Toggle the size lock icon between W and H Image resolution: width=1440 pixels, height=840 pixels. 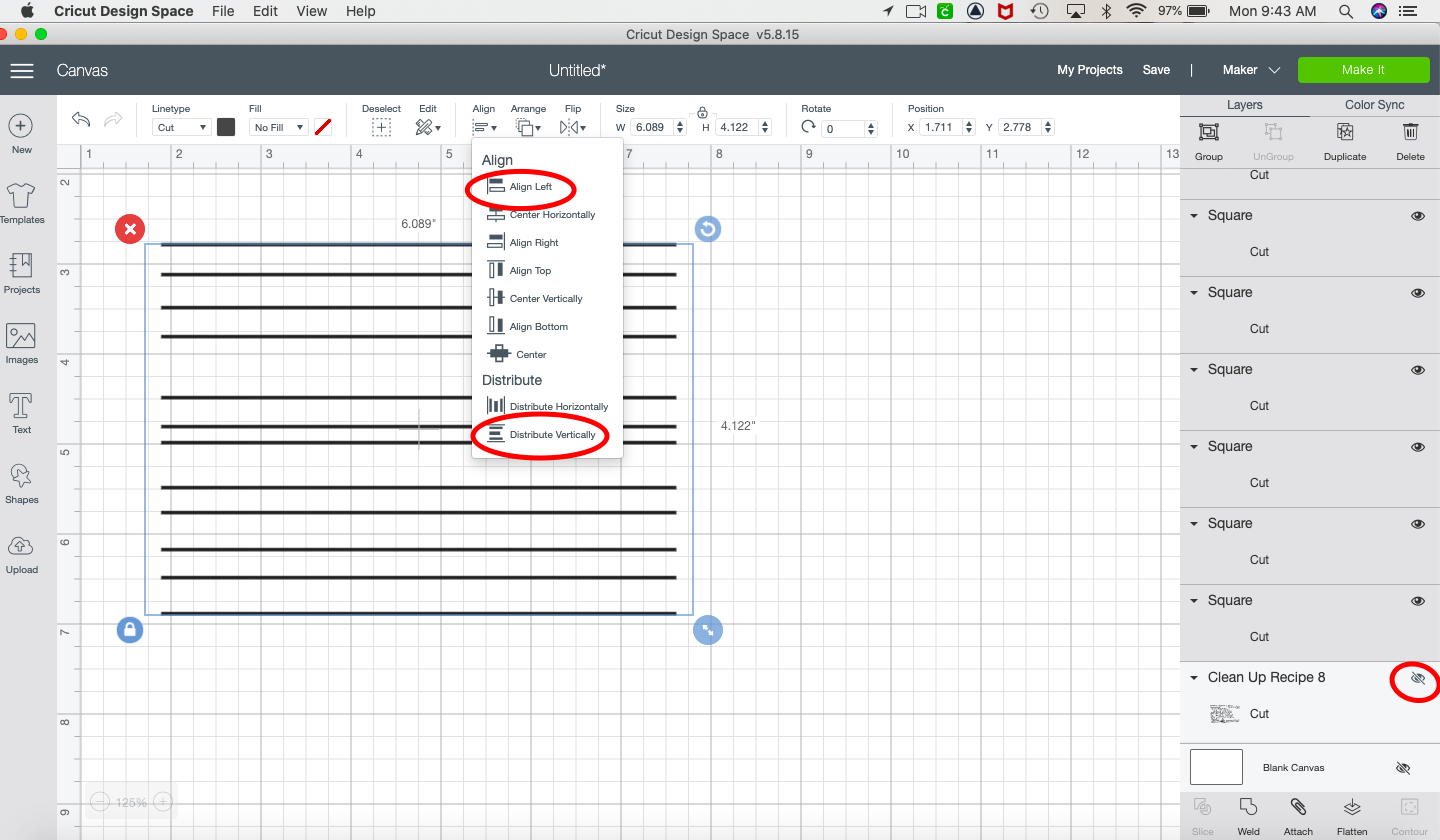702,112
